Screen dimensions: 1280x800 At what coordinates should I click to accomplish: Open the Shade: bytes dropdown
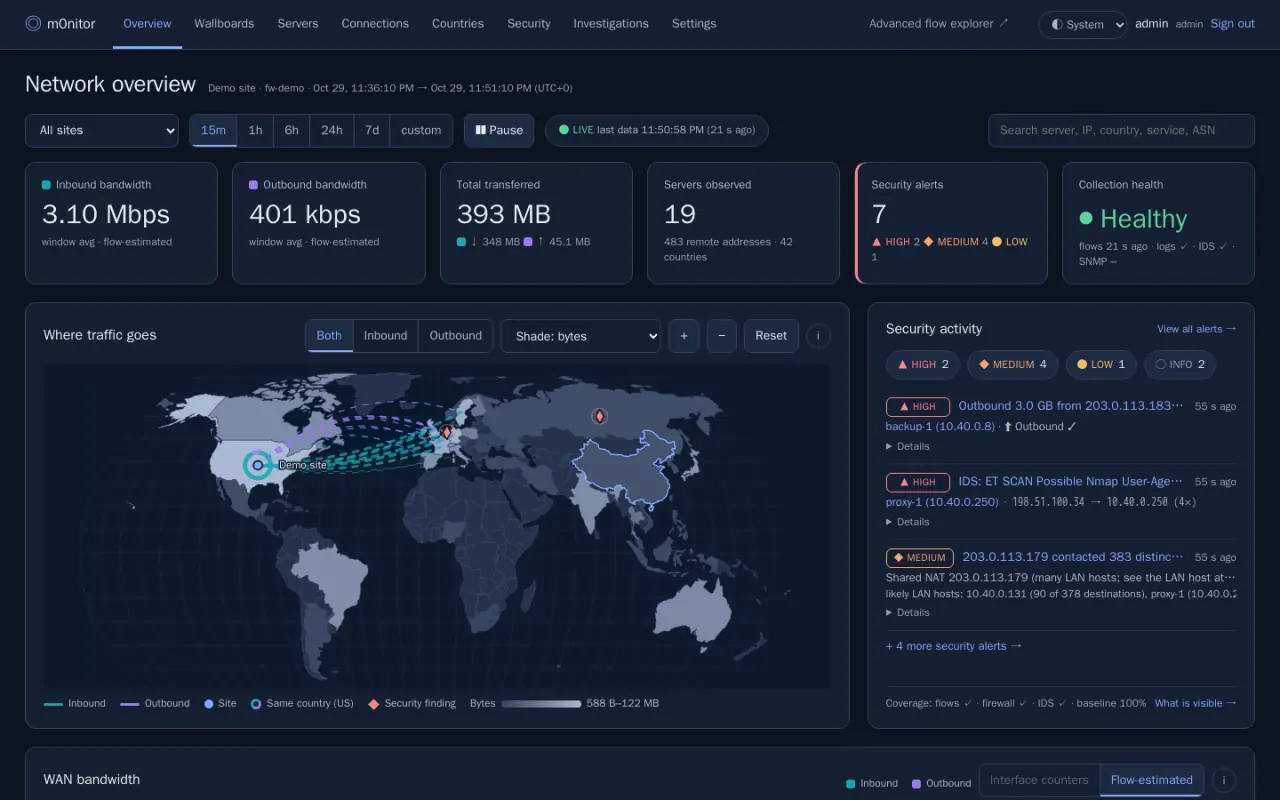[x=581, y=336]
